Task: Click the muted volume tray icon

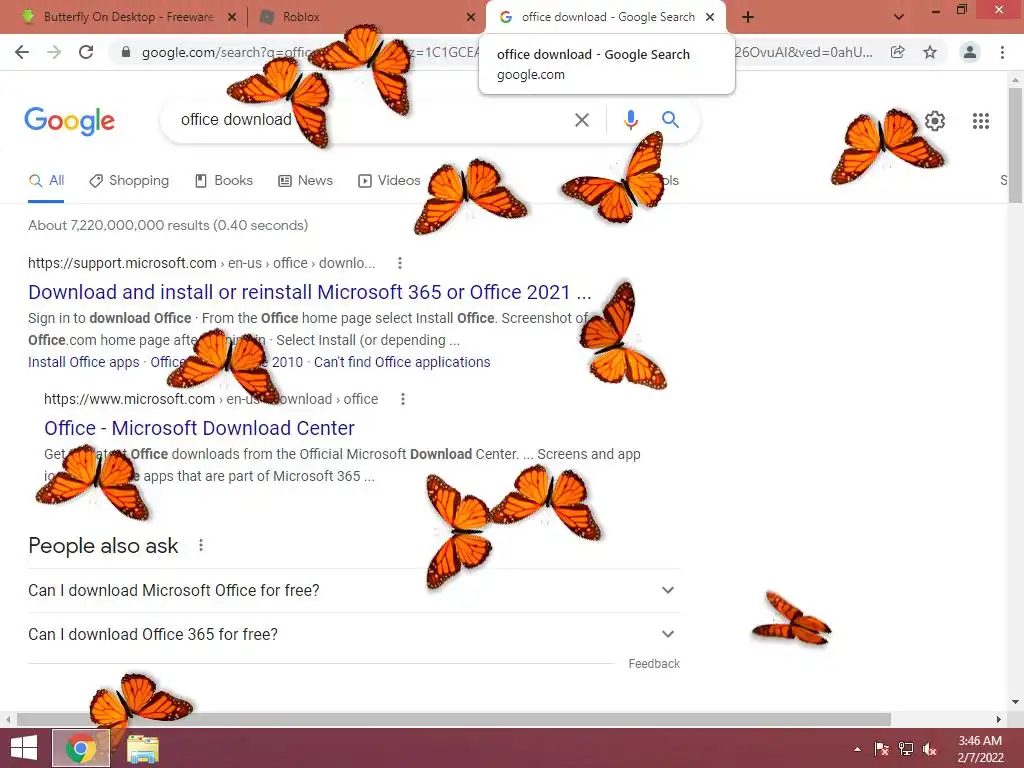Action: [x=930, y=749]
